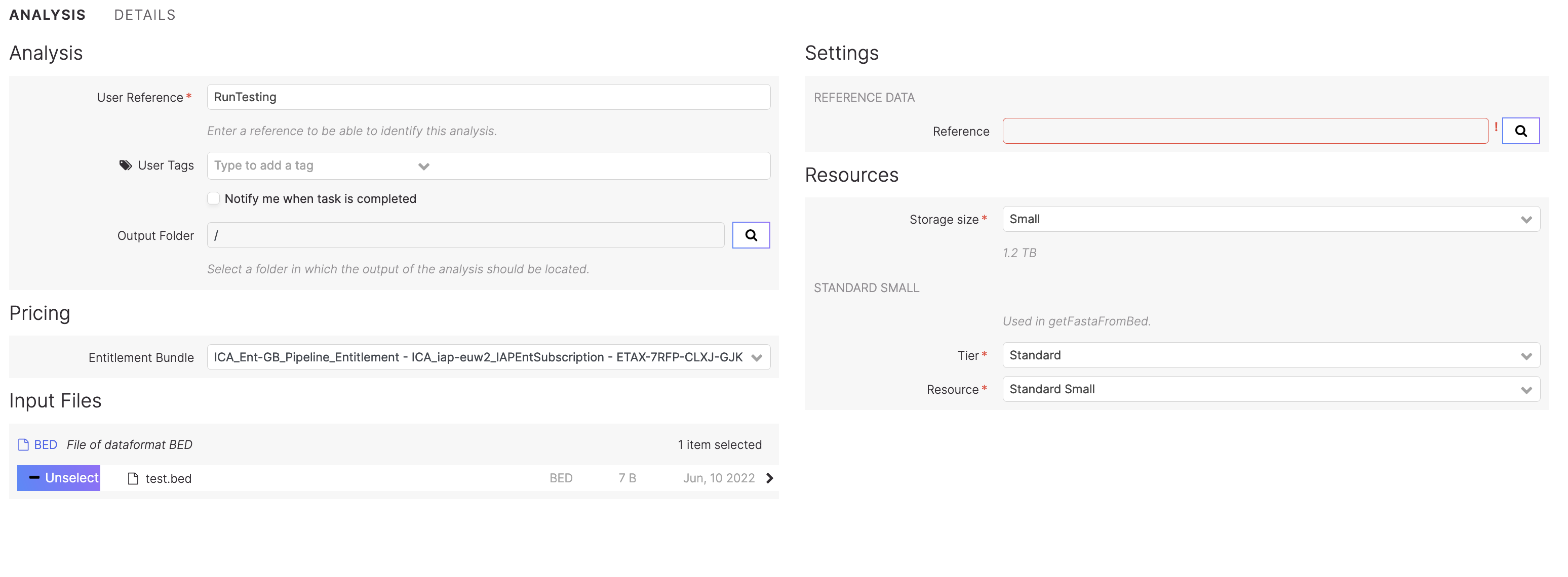Switch to the ANALYSIS tab
The height and width of the screenshot is (577, 1568).
(48, 15)
